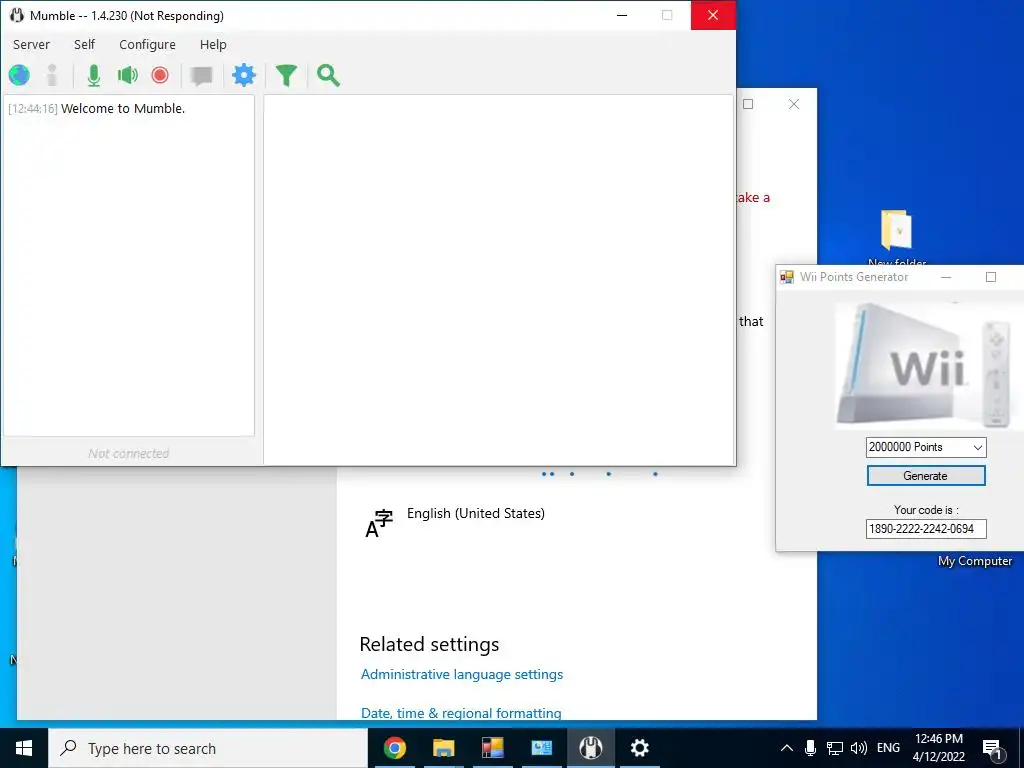Select the generated code field 1890-2222-2242-0694
Screen dimensions: 1024x768
coord(926,529)
